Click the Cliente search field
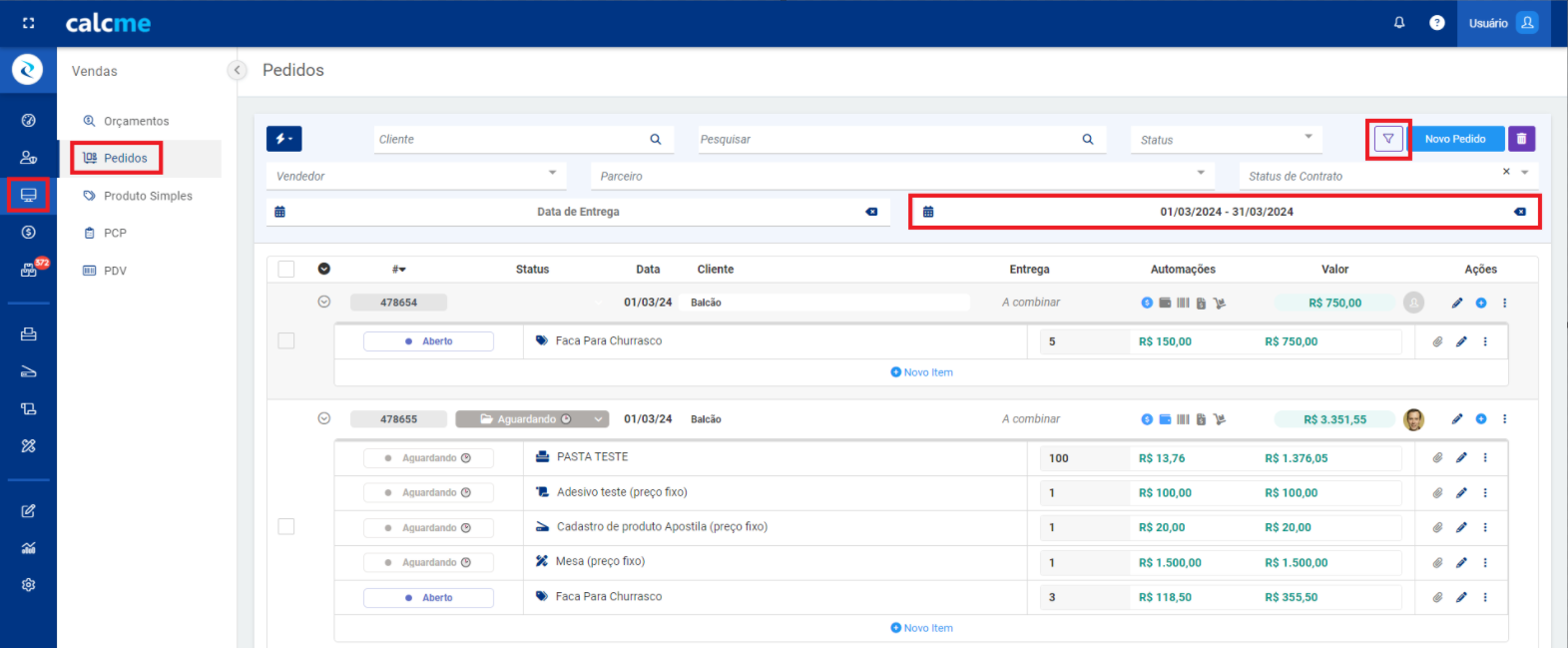1568x648 pixels. tap(511, 140)
